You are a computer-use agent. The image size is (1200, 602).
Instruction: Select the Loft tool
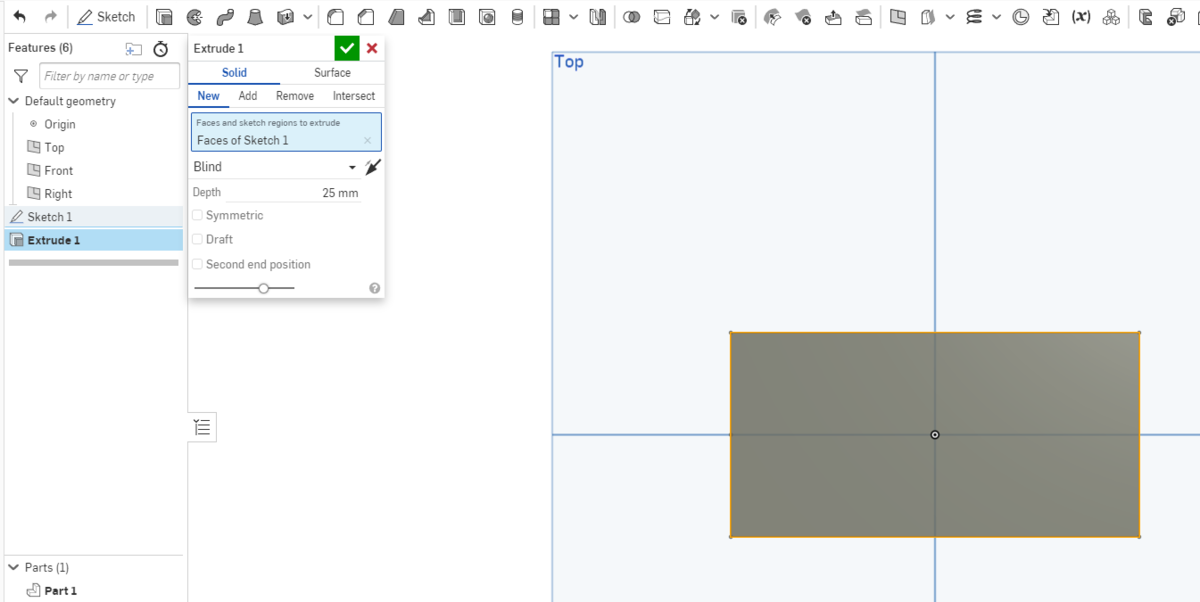pyautogui.click(x=256, y=16)
